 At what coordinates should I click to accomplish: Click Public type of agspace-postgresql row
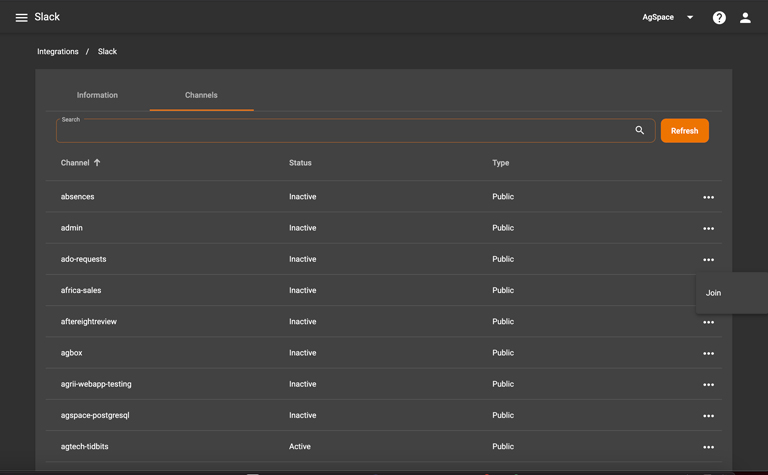503,415
